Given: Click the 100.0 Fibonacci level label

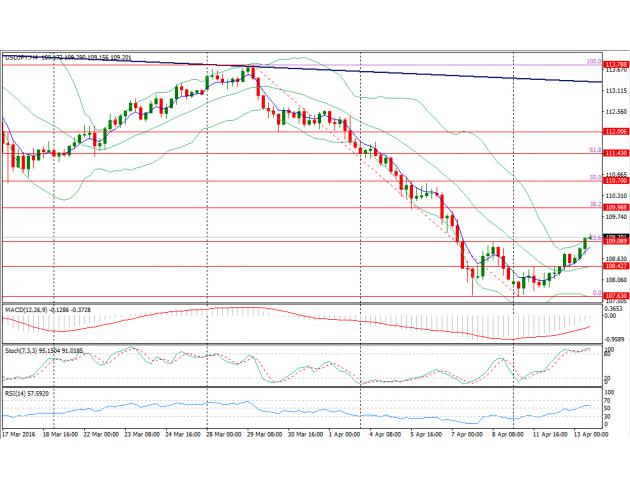Looking at the screenshot, I should (x=591, y=61).
